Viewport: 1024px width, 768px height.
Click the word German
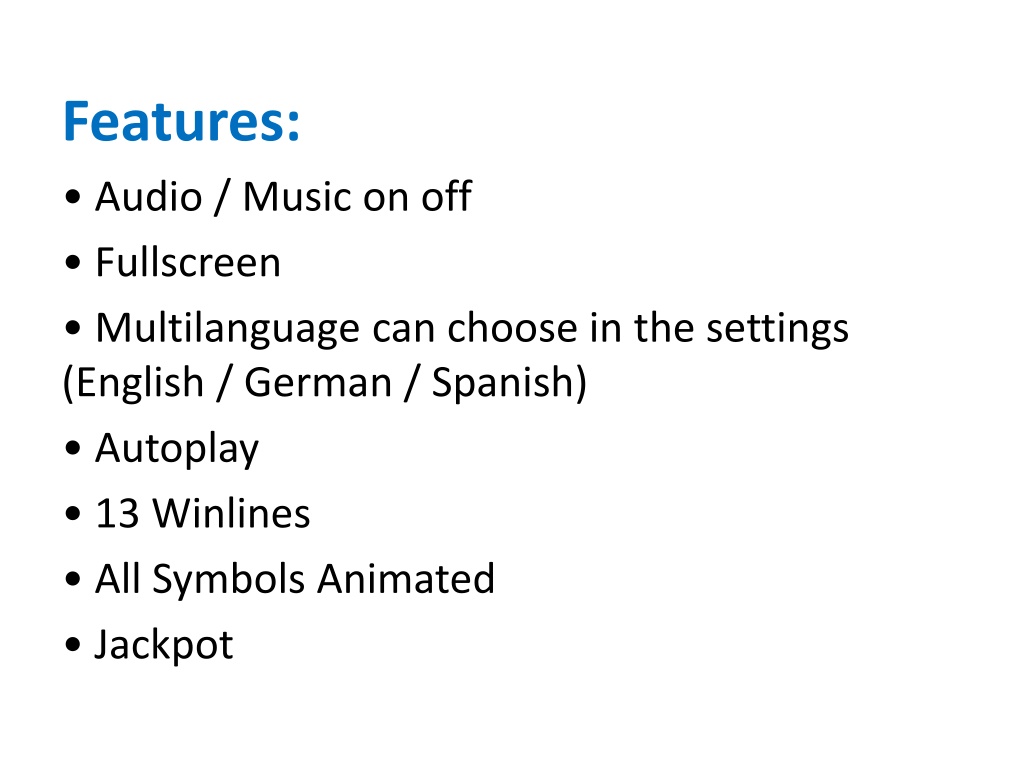[x=318, y=382]
